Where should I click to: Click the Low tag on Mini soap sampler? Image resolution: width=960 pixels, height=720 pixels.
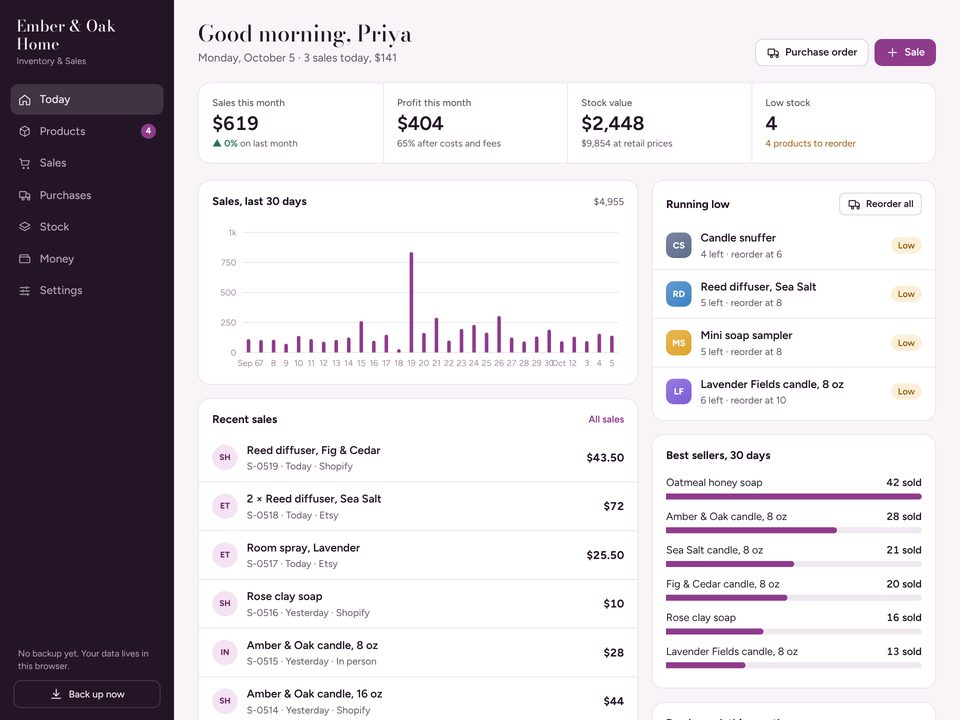tap(906, 343)
